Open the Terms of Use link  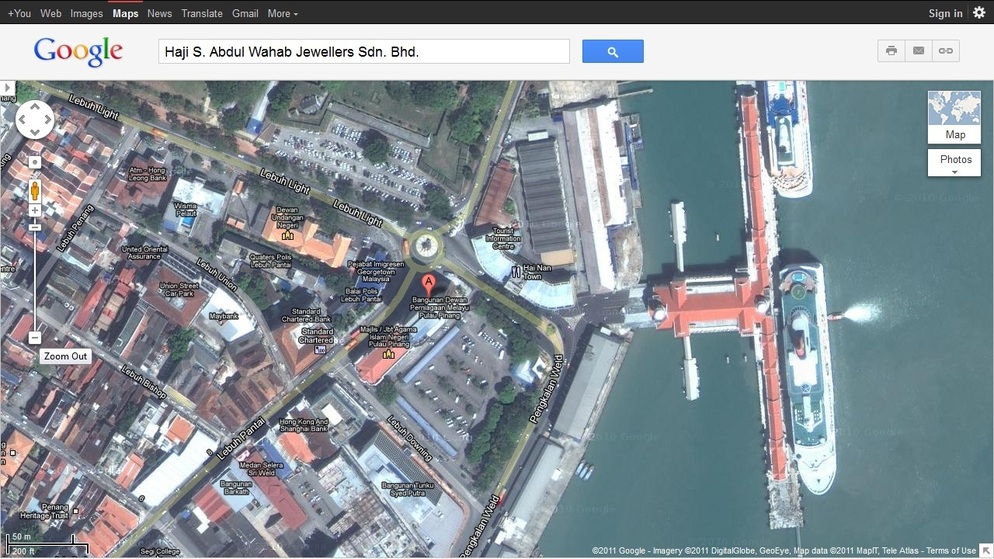click(x=950, y=551)
